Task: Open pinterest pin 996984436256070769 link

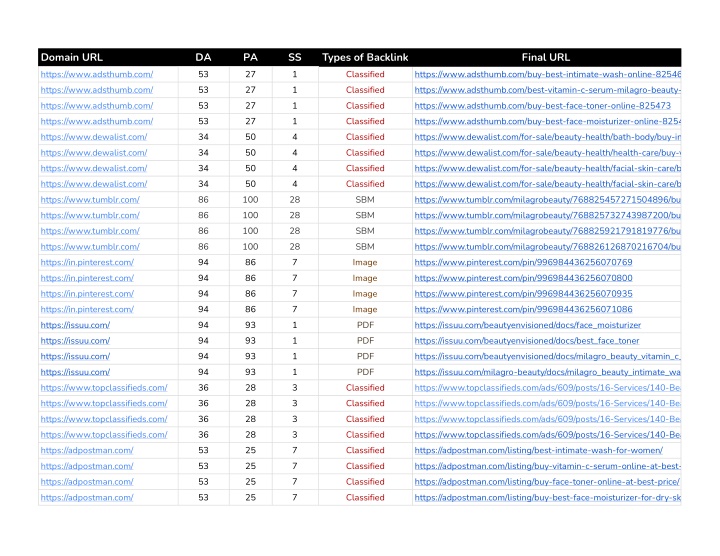Action: tap(523, 262)
